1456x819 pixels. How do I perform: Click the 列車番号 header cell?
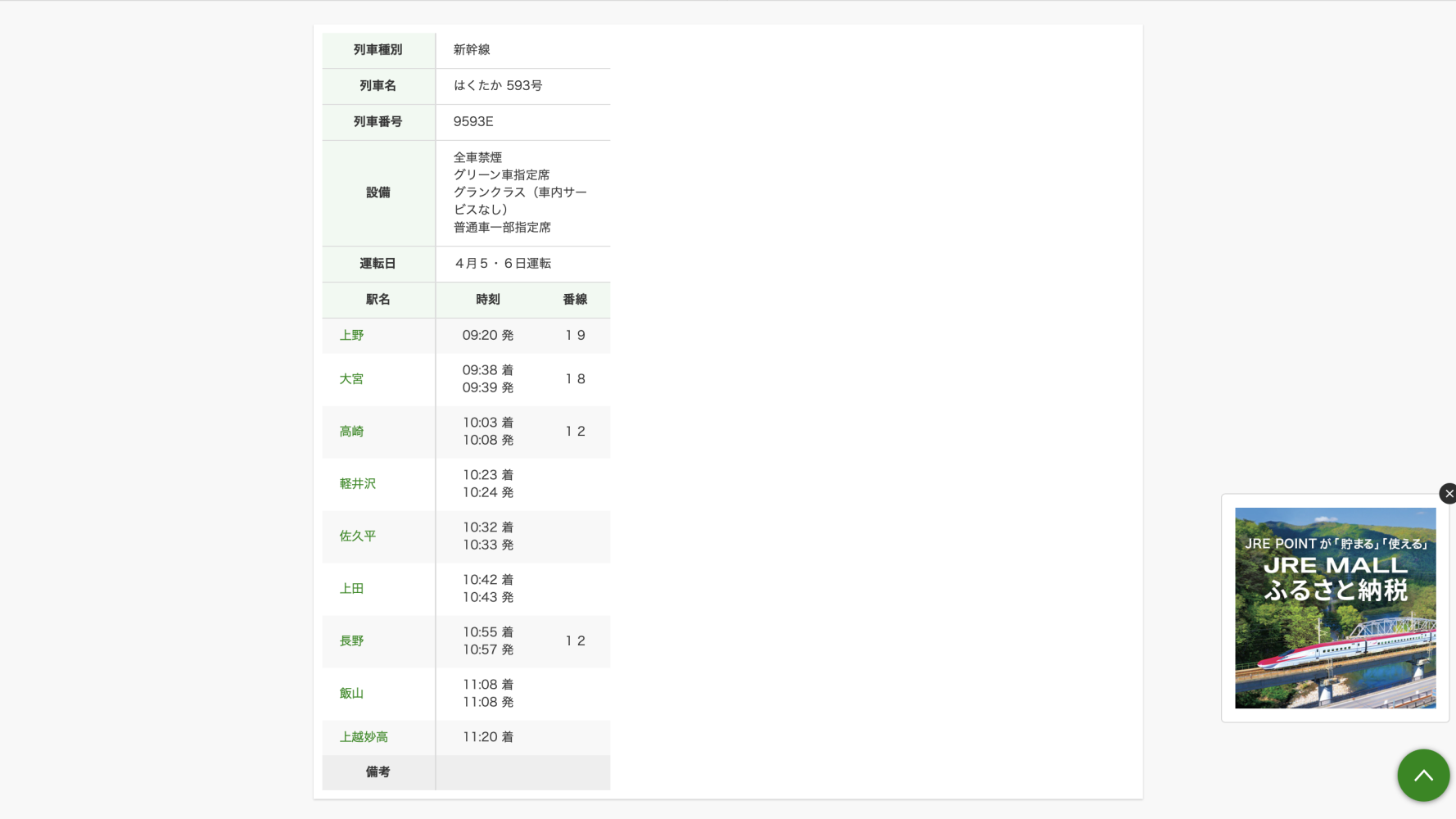click(x=378, y=122)
